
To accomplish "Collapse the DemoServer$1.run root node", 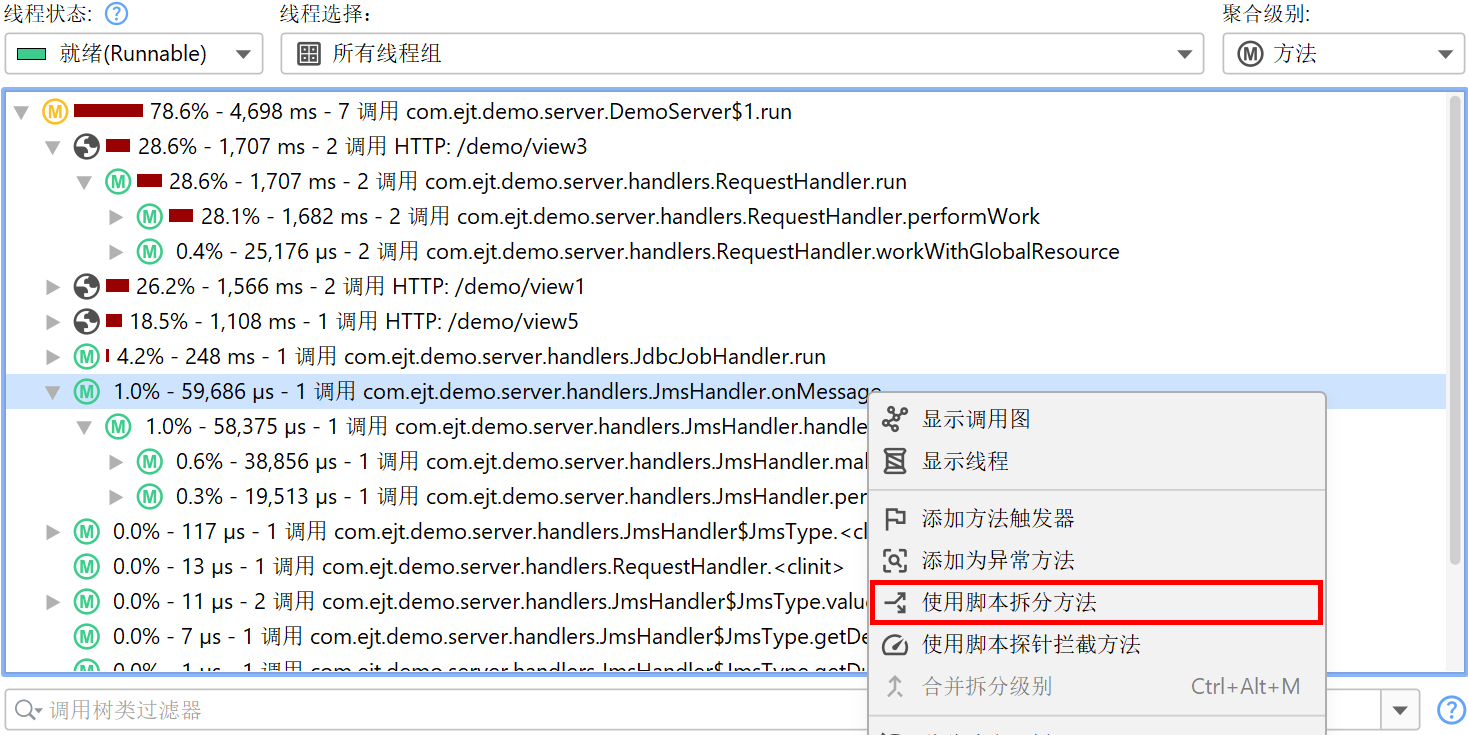I will [x=21, y=112].
